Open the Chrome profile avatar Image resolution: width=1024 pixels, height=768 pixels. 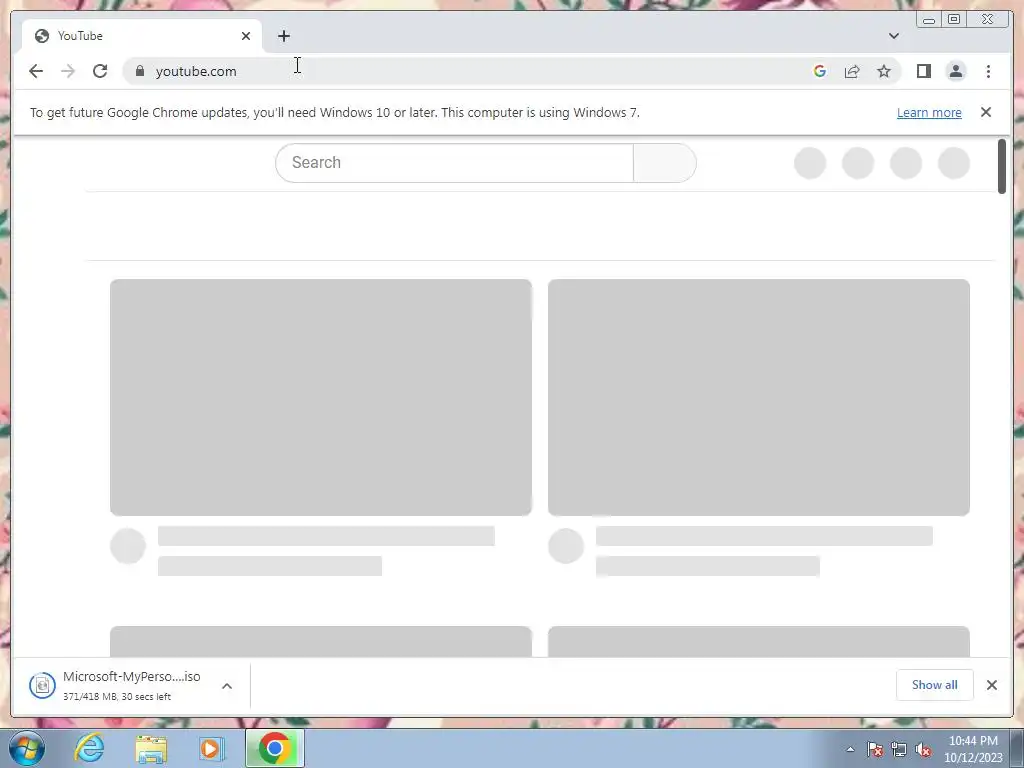tap(955, 71)
